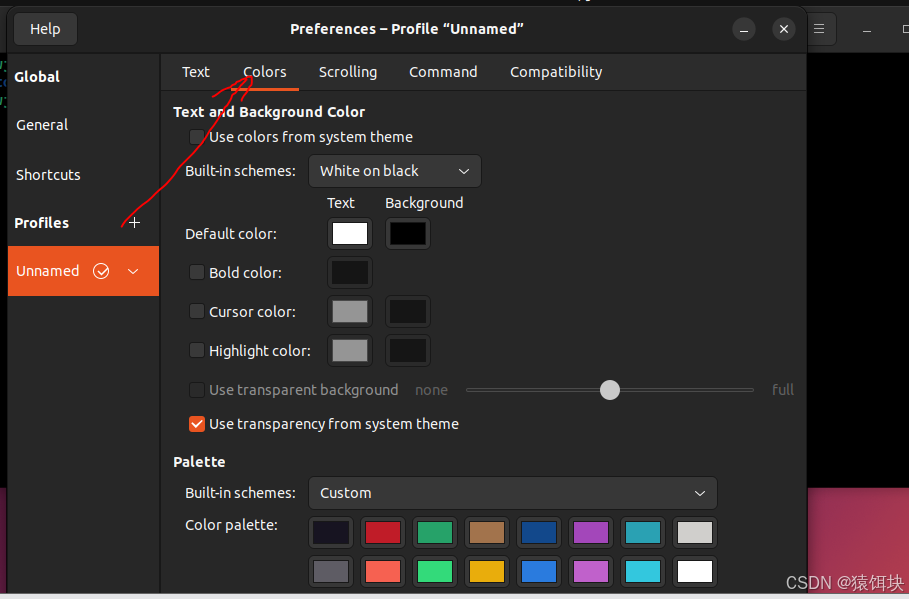Open the Unnamed profile arrow menu

[133, 271]
